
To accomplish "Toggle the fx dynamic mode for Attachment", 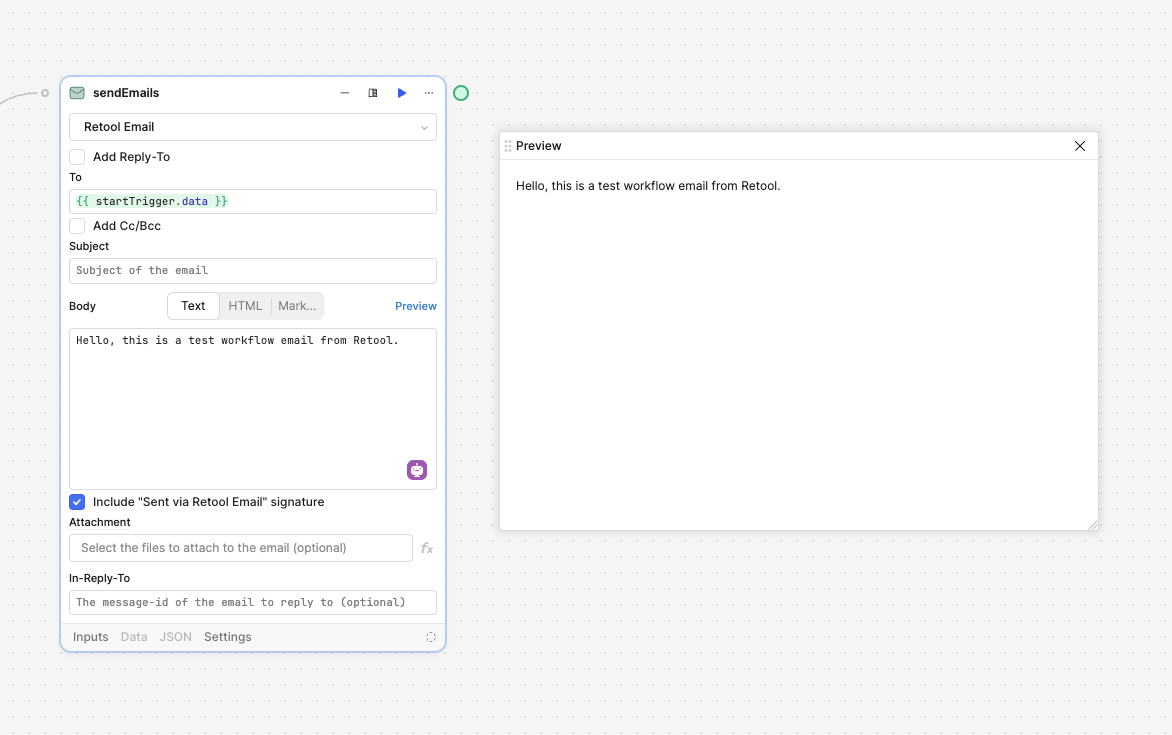I will click(427, 548).
